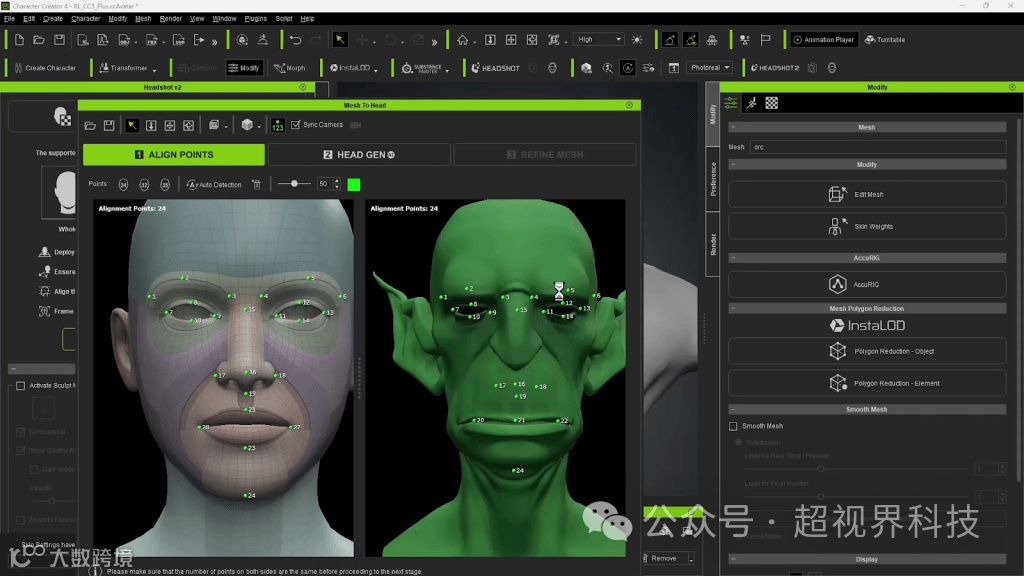
Task: Open the Photoreal shader dropdown
Action: [x=709, y=68]
